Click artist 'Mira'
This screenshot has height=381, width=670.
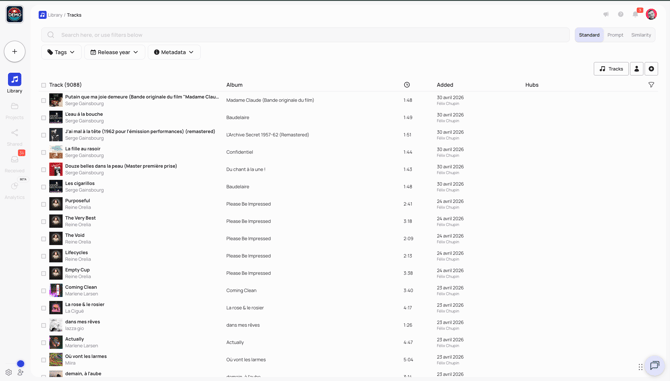[x=70, y=363]
